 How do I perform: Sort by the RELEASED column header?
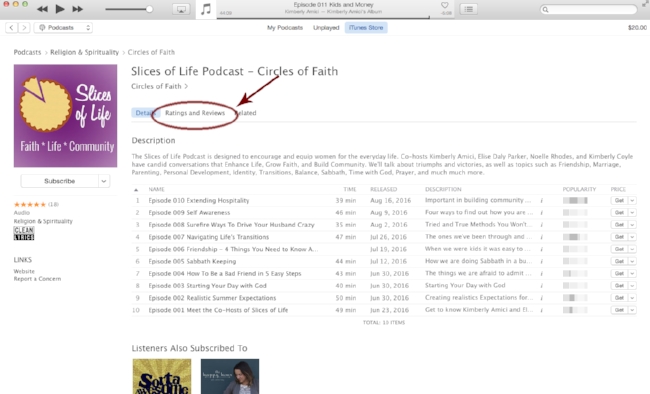(383, 189)
